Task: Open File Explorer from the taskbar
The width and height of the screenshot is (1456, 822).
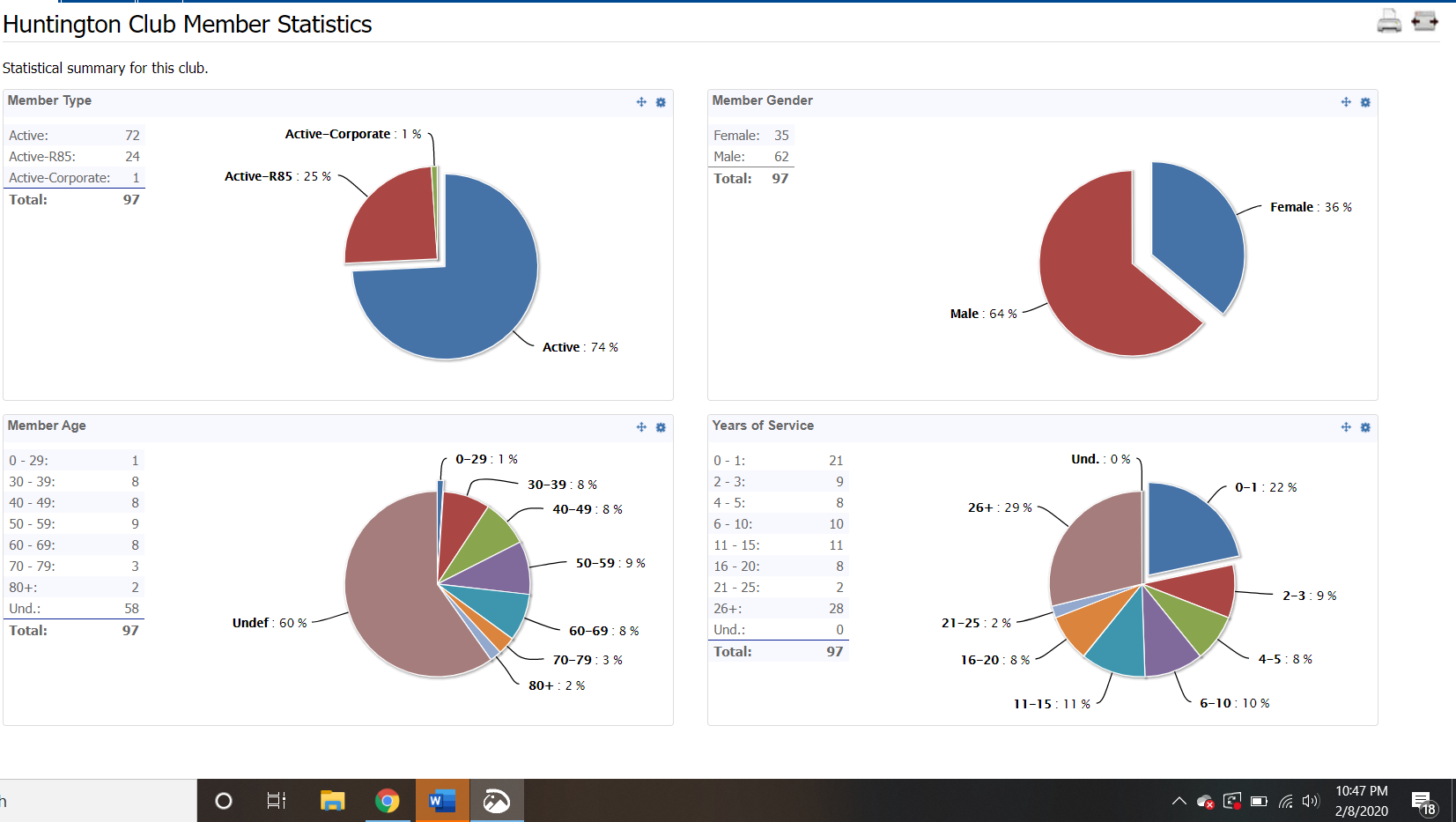Action: click(332, 801)
